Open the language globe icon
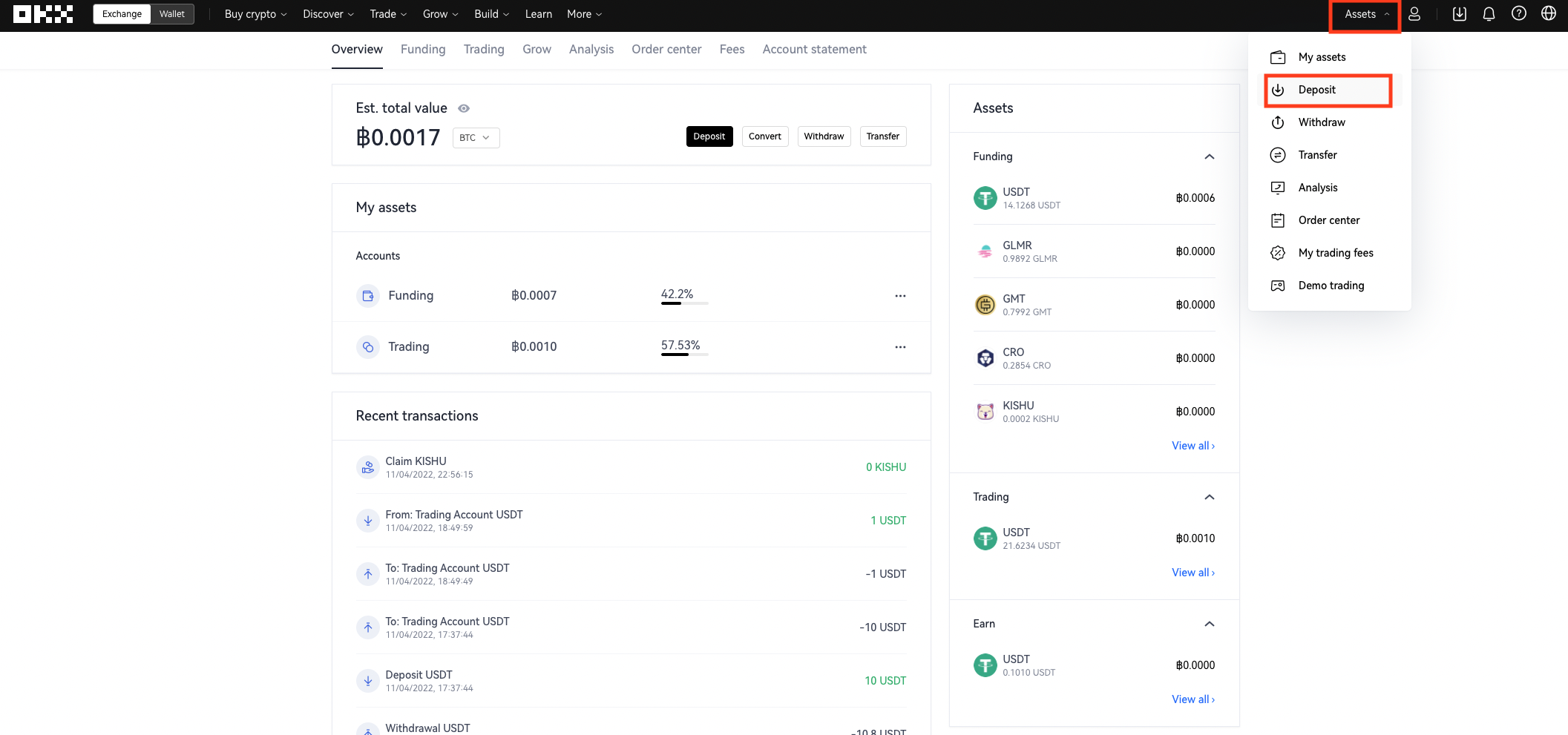 (1548, 14)
